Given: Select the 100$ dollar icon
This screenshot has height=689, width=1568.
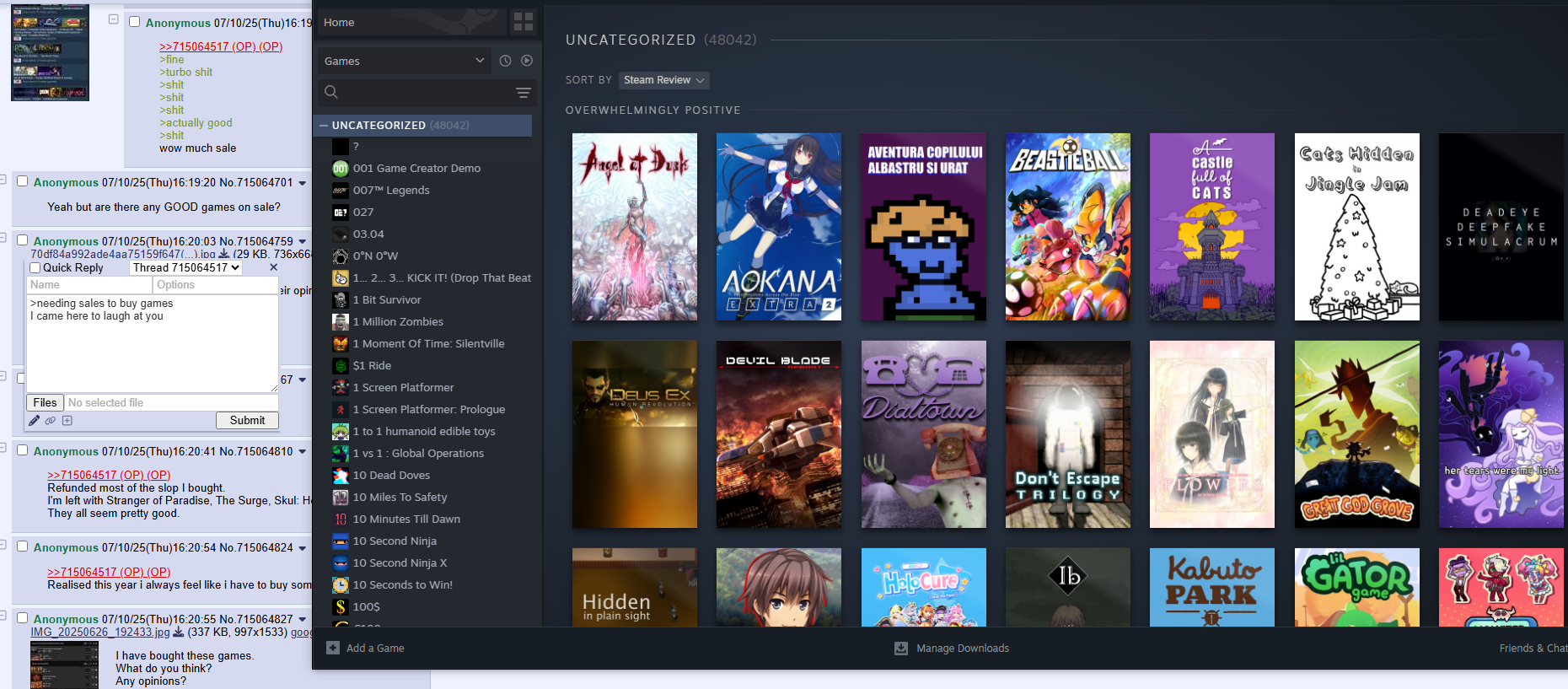Looking at the screenshot, I should [x=341, y=607].
